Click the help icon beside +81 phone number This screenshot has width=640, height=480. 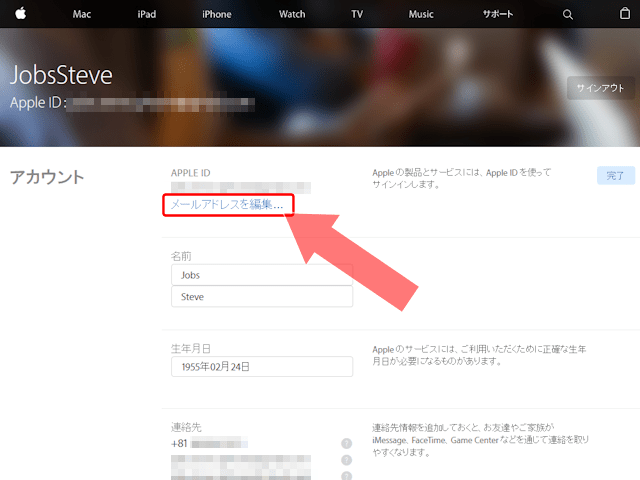[x=347, y=443]
